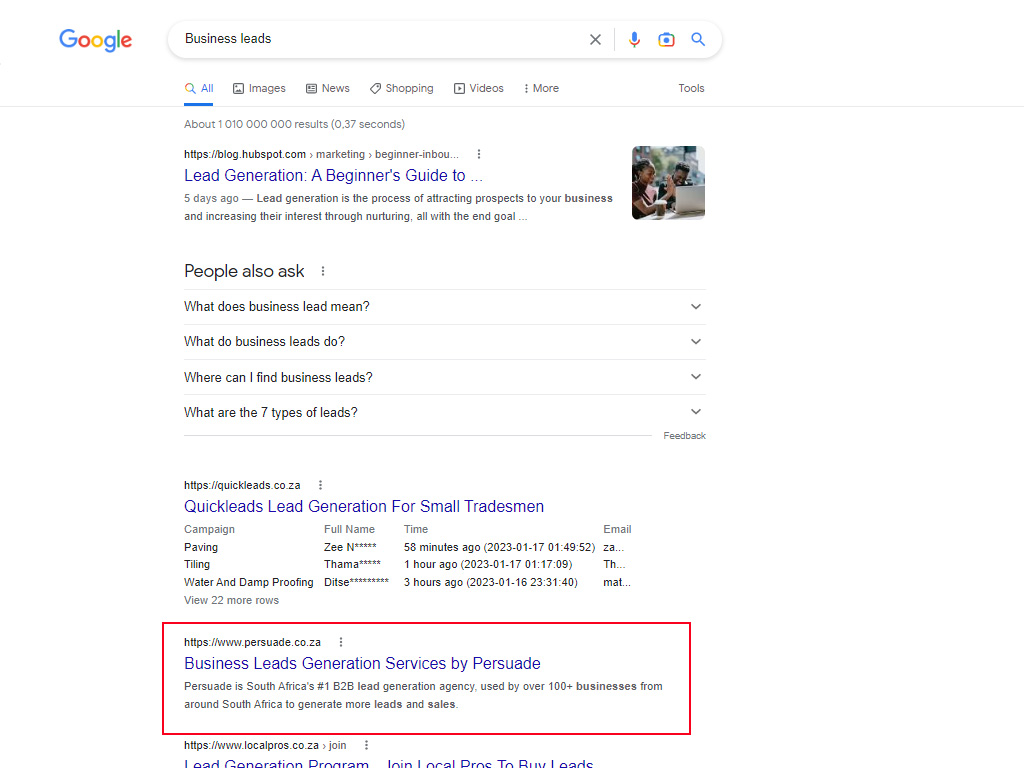The height and width of the screenshot is (768, 1024).
Task: Open People also ask options menu
Action: (x=323, y=271)
